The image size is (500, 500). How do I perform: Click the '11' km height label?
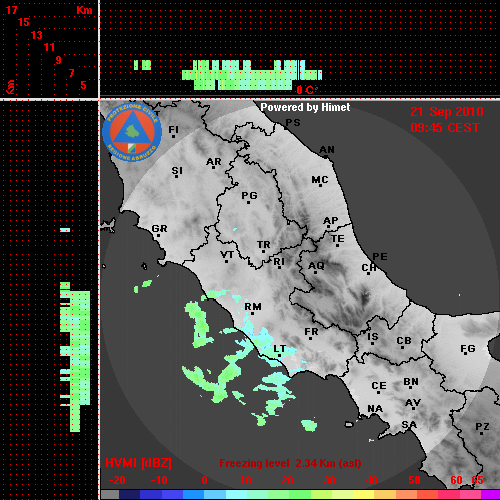(49, 47)
